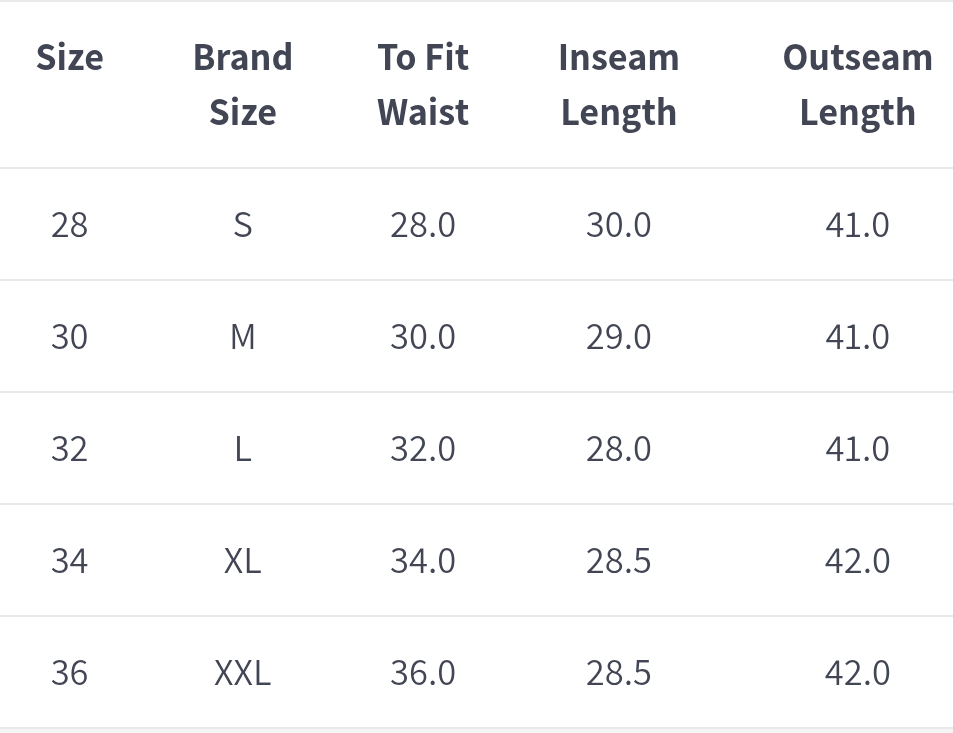Viewport: 953px width, 733px height.
Task: Select the XL brand size cell
Action: [242, 561]
